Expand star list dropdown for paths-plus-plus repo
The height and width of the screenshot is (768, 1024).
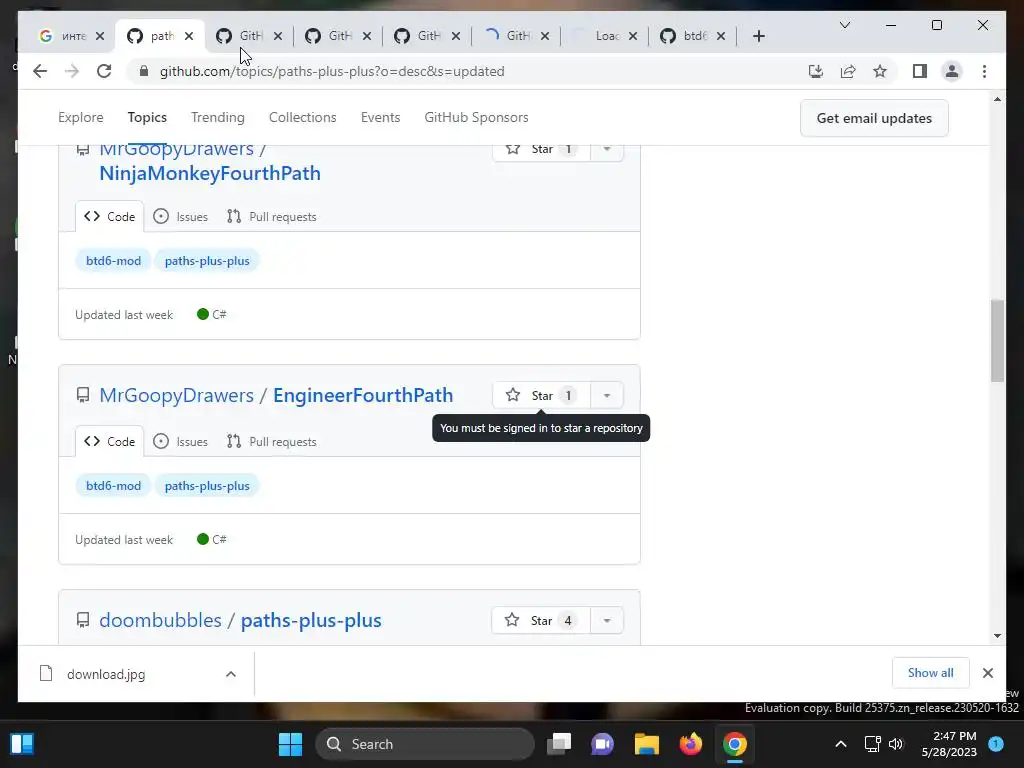(x=607, y=620)
